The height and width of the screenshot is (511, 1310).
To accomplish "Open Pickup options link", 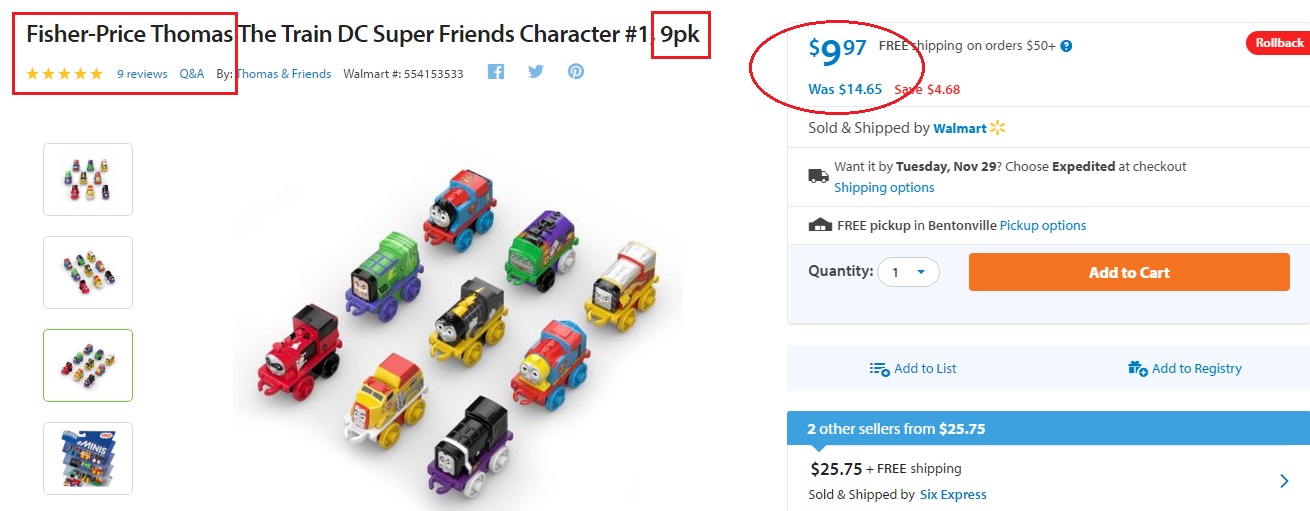I will coord(1043,226).
